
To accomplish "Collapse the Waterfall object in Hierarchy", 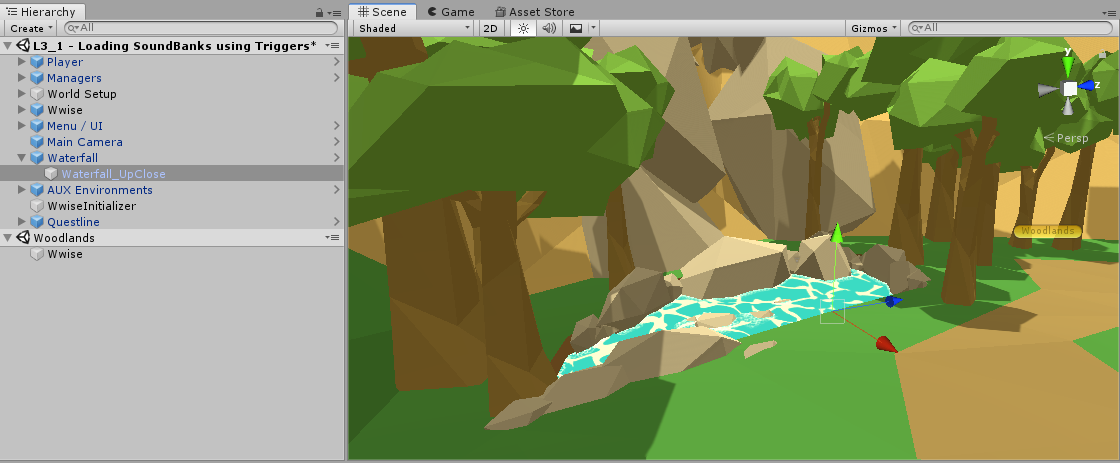I will coord(23,158).
